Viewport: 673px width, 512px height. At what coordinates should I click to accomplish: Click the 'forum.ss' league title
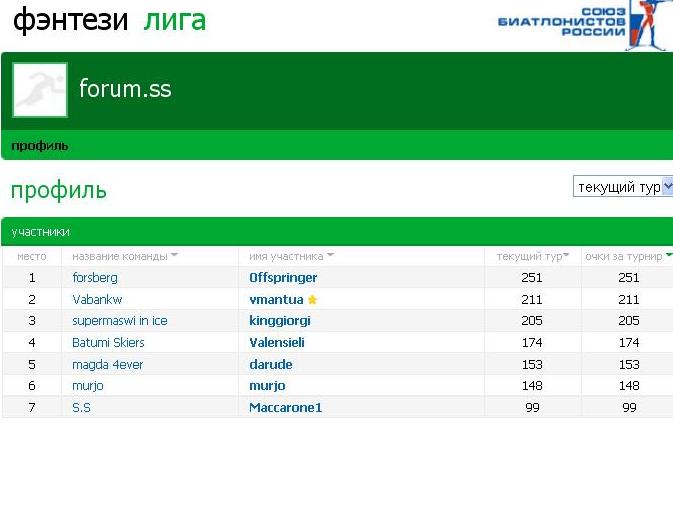pos(125,89)
